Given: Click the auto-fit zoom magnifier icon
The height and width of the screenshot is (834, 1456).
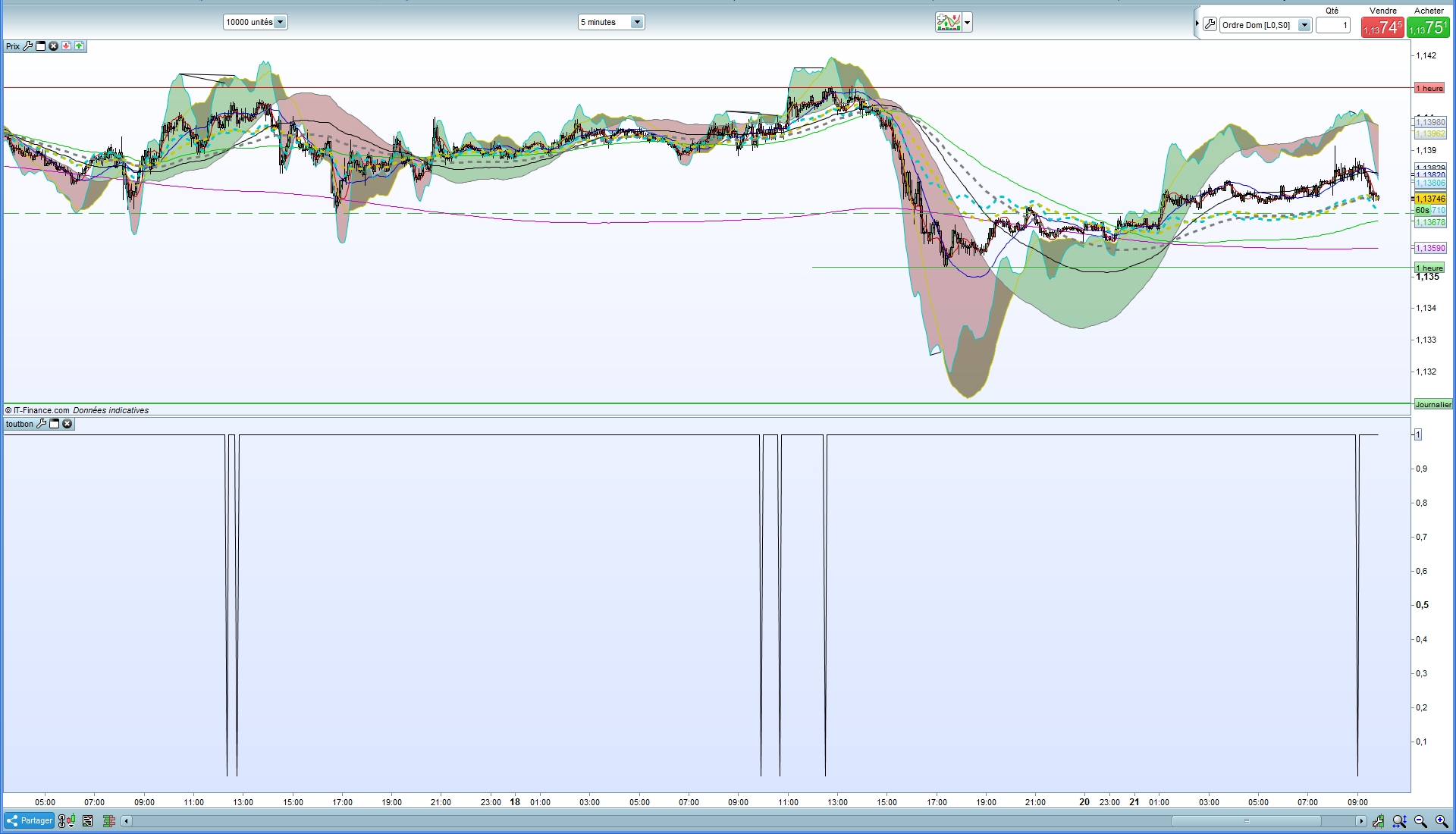Looking at the screenshot, I should pyautogui.click(x=1399, y=821).
